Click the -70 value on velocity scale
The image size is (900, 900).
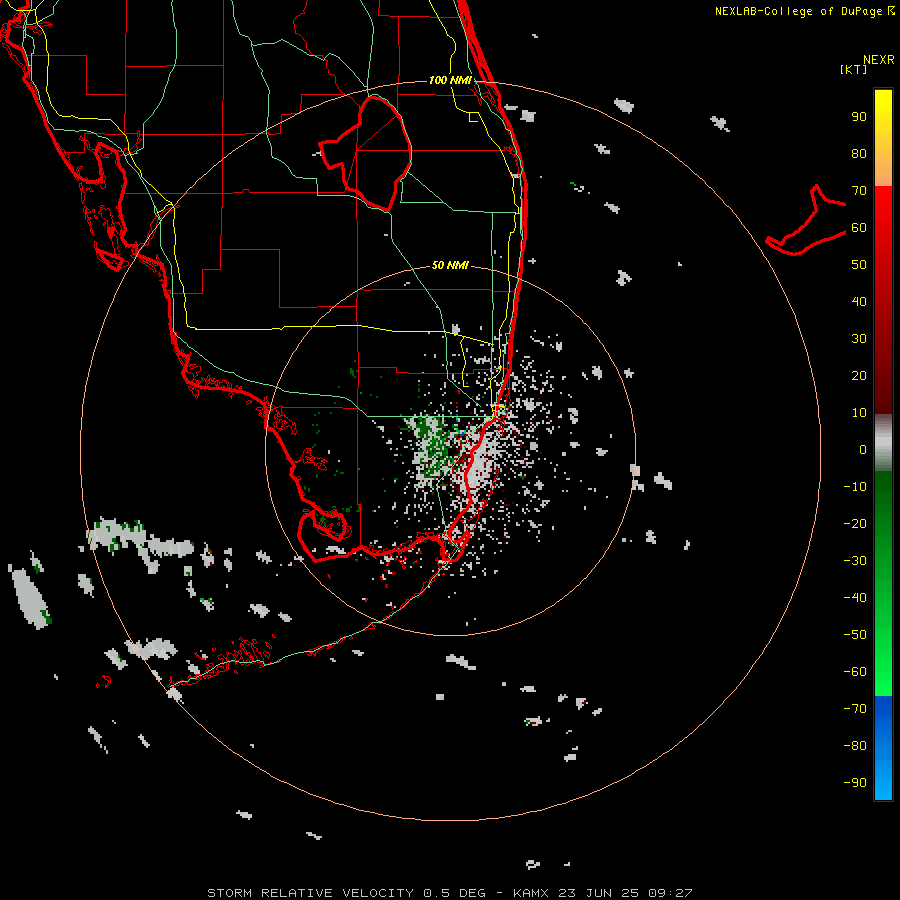tap(855, 708)
